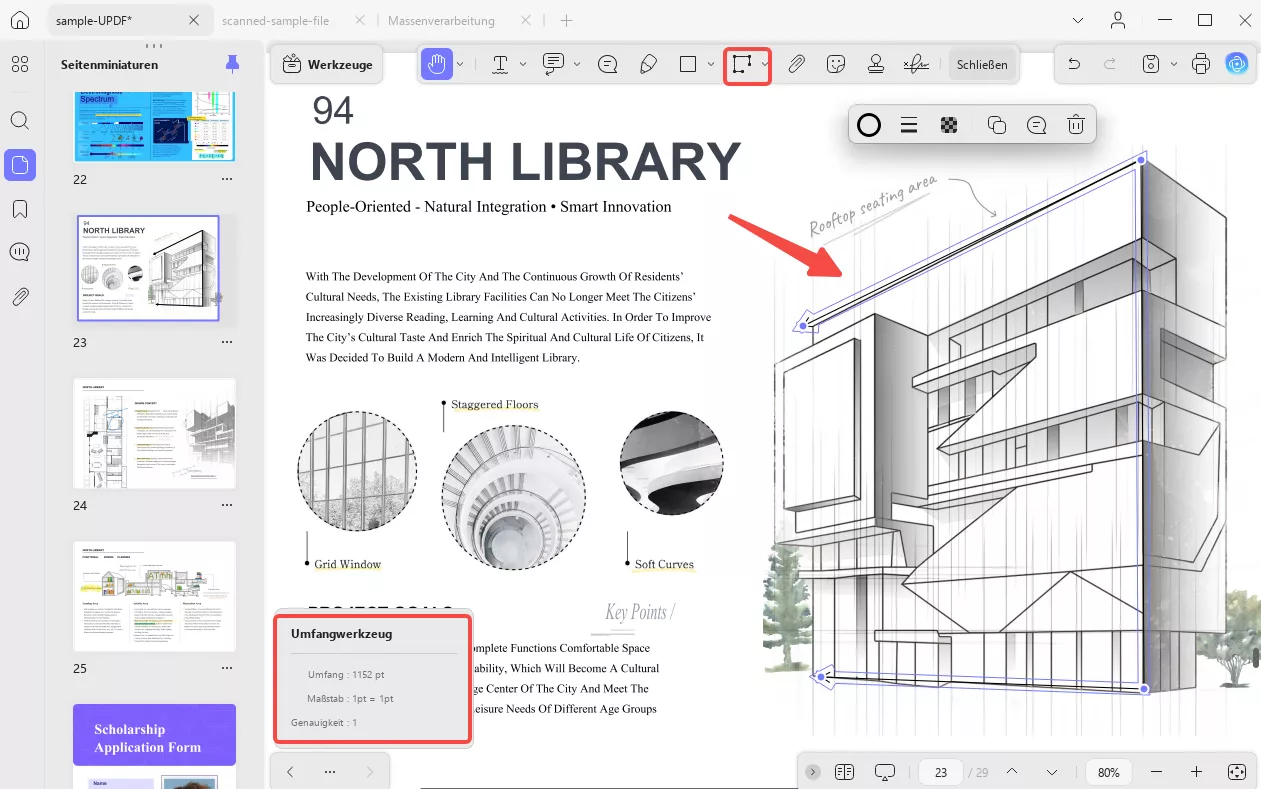Viewport: 1261px width, 789px height.
Task: Zoom out with the minus button
Action: [1157, 772]
